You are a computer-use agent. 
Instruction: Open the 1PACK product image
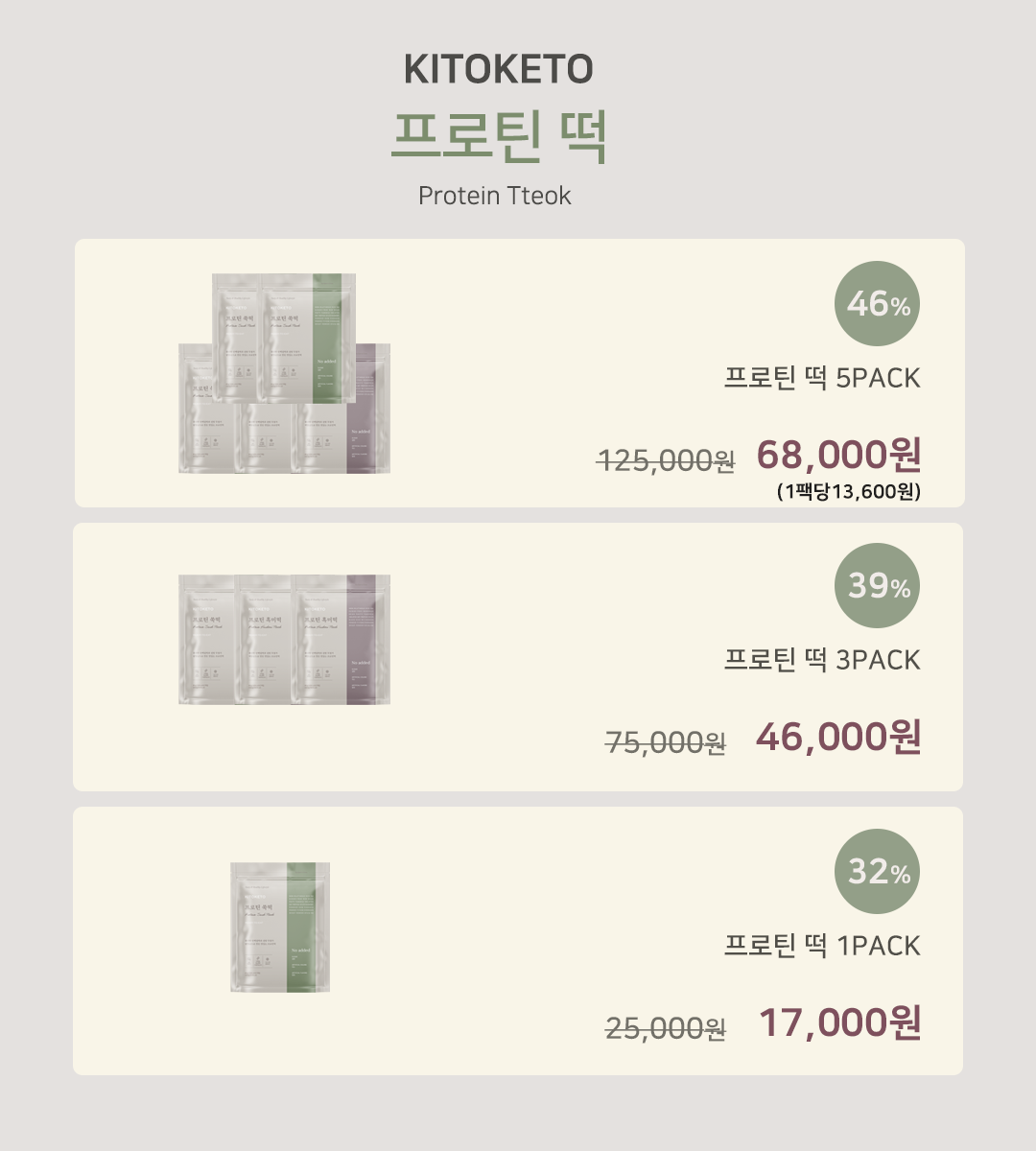(x=280, y=927)
